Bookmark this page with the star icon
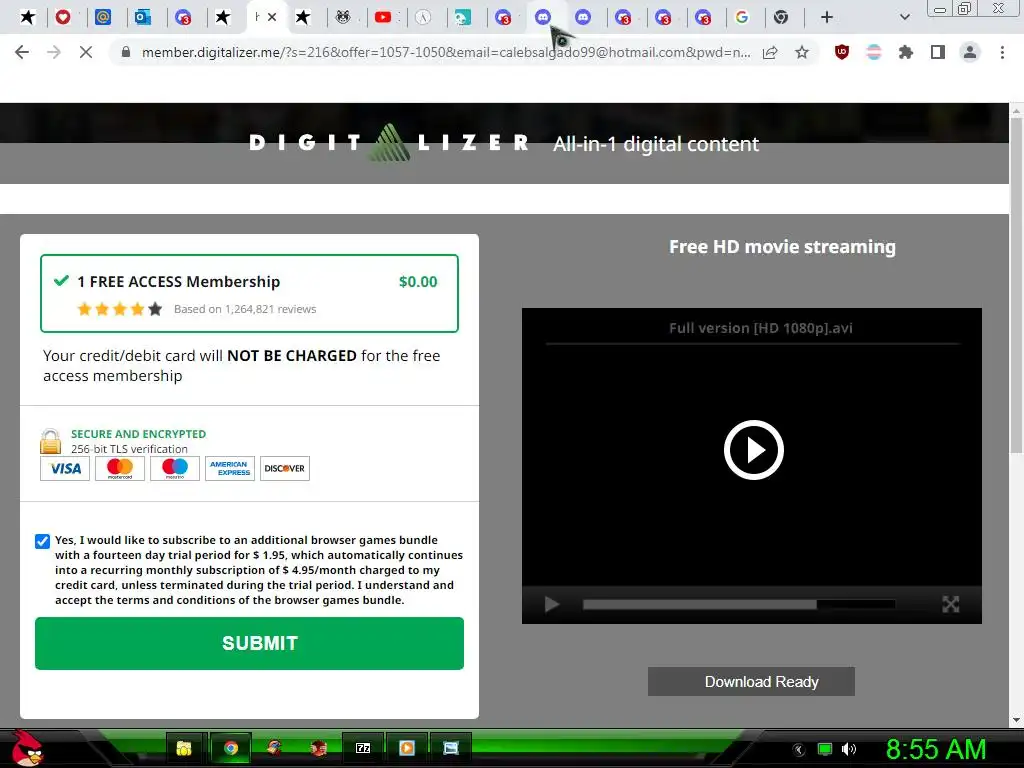 [802, 52]
